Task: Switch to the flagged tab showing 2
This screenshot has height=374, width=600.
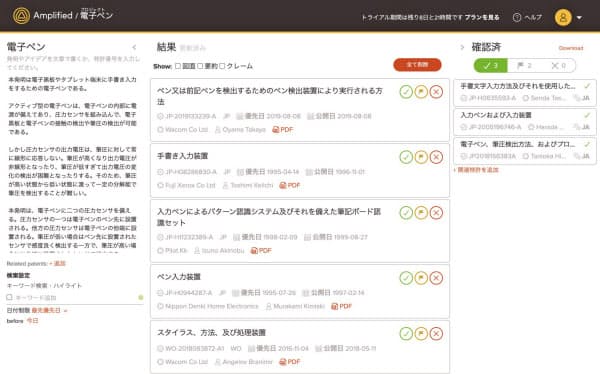Action: tap(524, 65)
